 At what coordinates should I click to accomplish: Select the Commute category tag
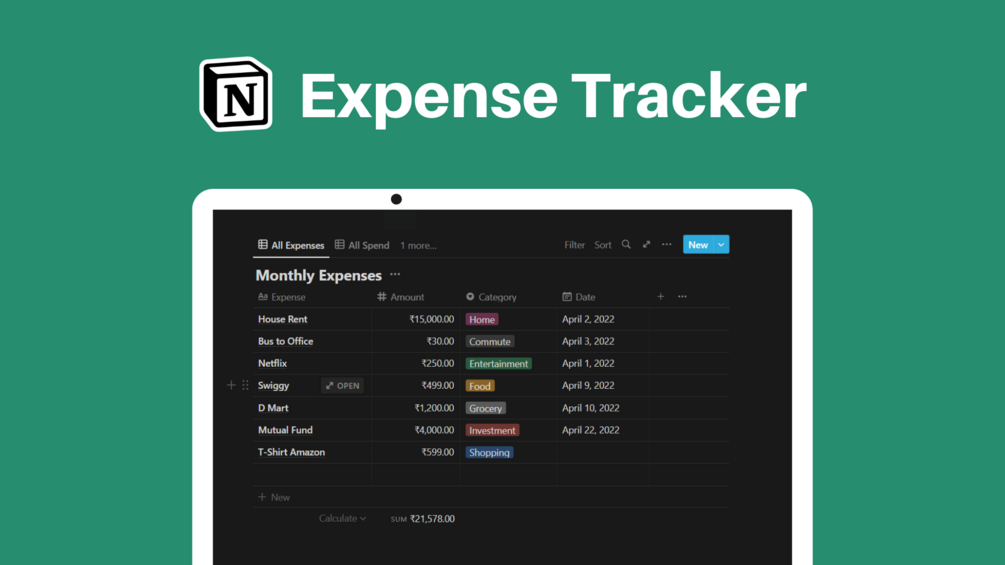[490, 341]
